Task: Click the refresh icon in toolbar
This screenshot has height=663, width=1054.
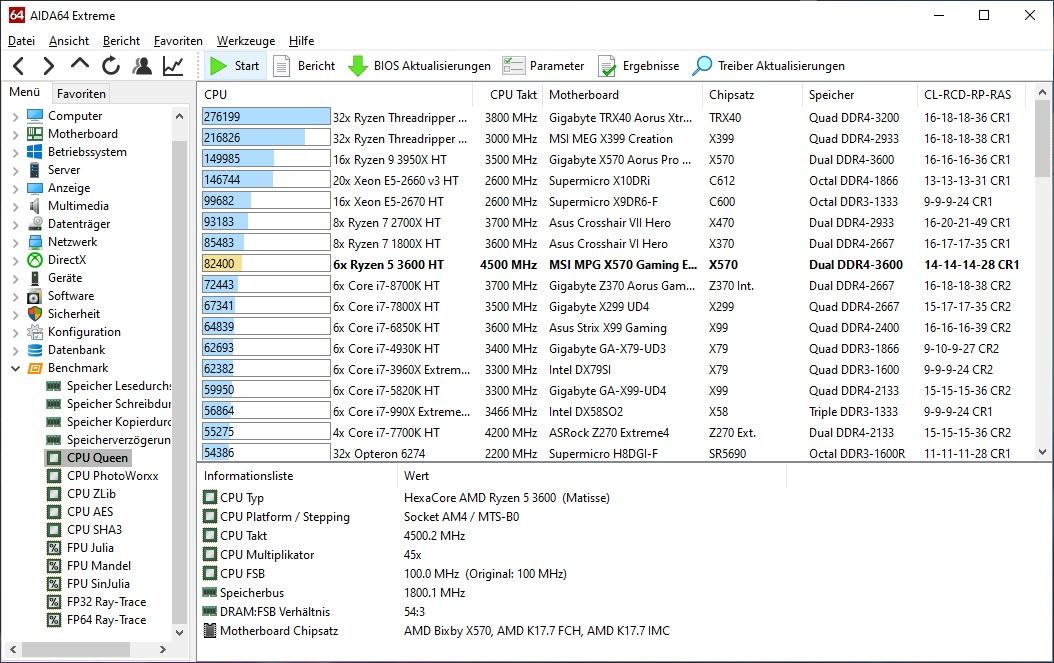Action: [111, 66]
